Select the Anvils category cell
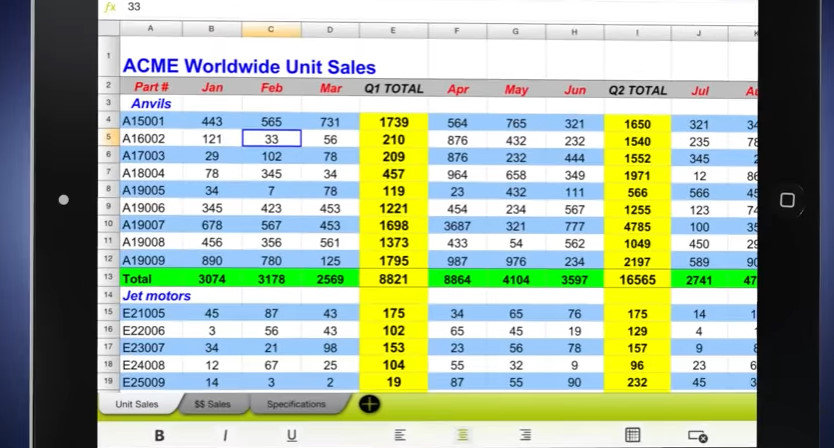The image size is (834, 448). pyautogui.click(x=151, y=104)
